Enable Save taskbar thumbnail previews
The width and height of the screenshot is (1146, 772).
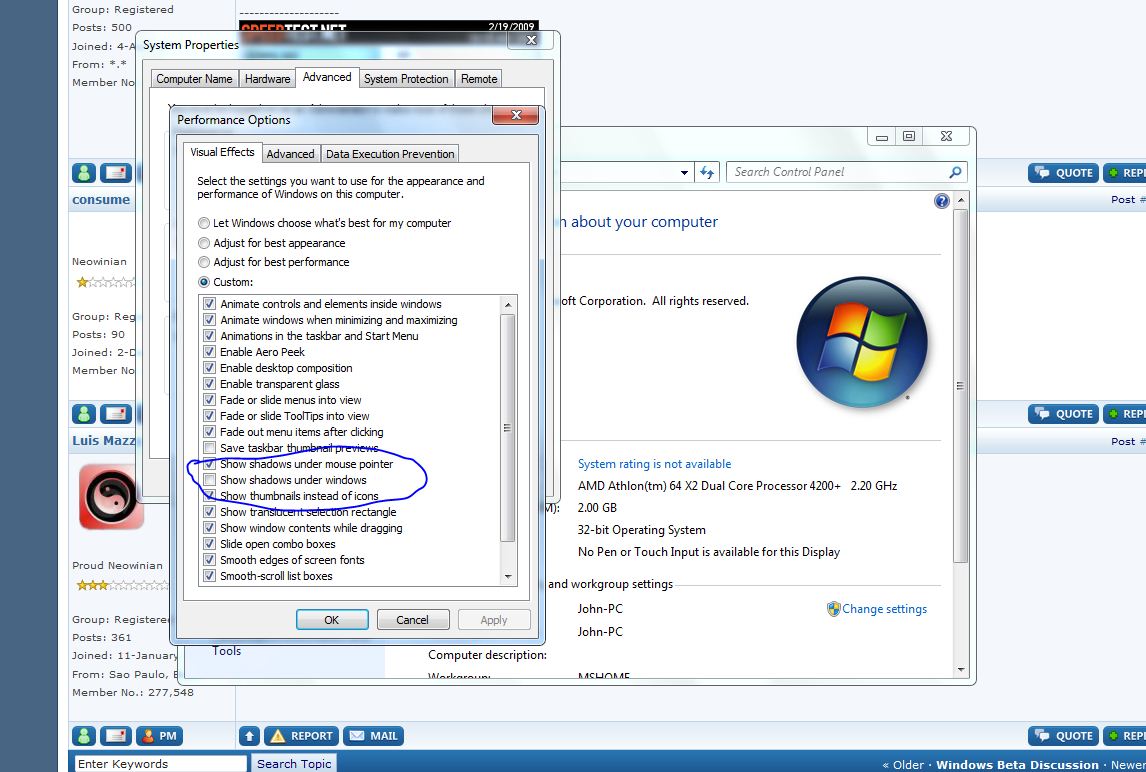click(x=209, y=447)
